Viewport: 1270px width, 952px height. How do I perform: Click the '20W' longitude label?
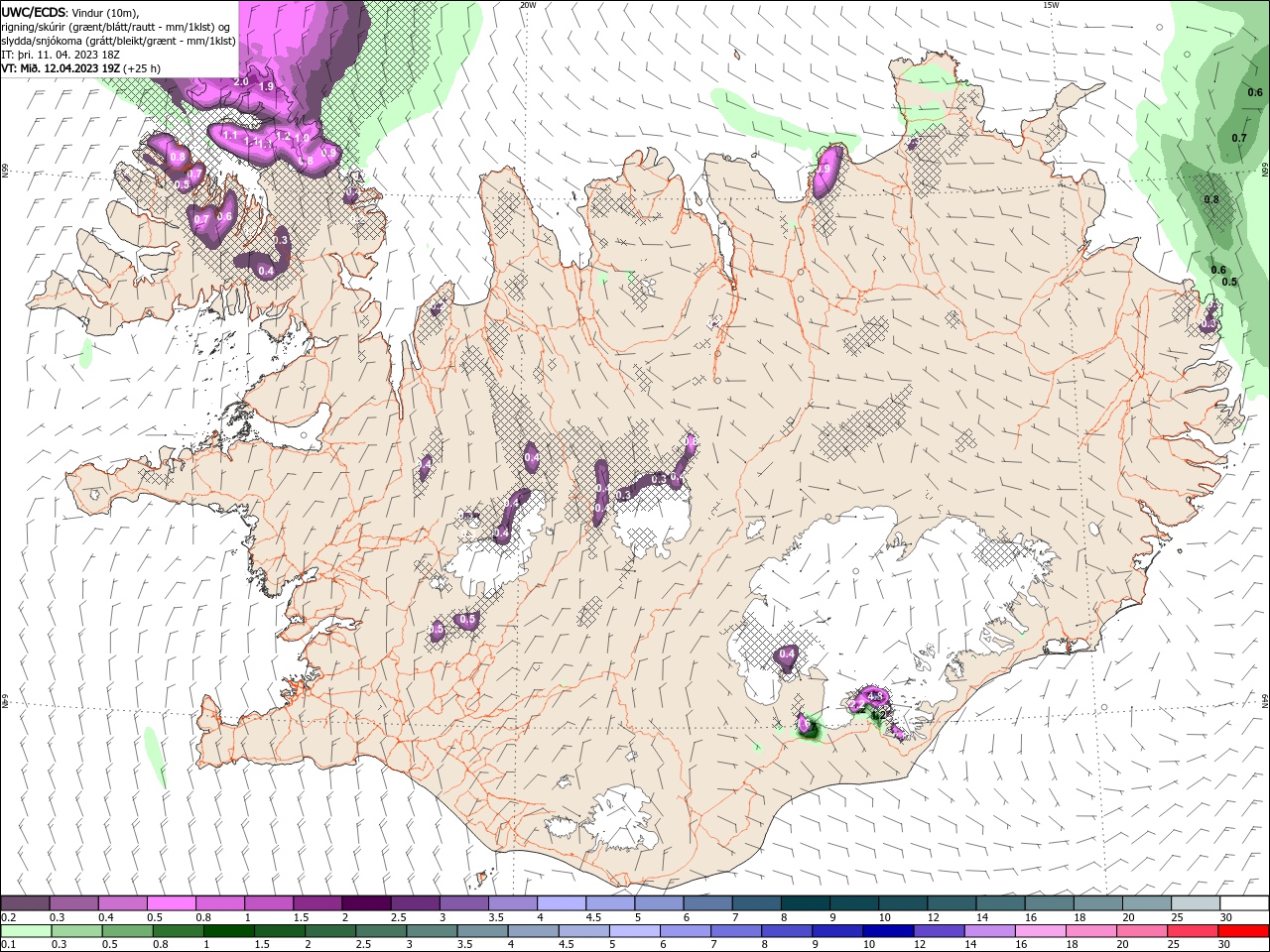528,5
